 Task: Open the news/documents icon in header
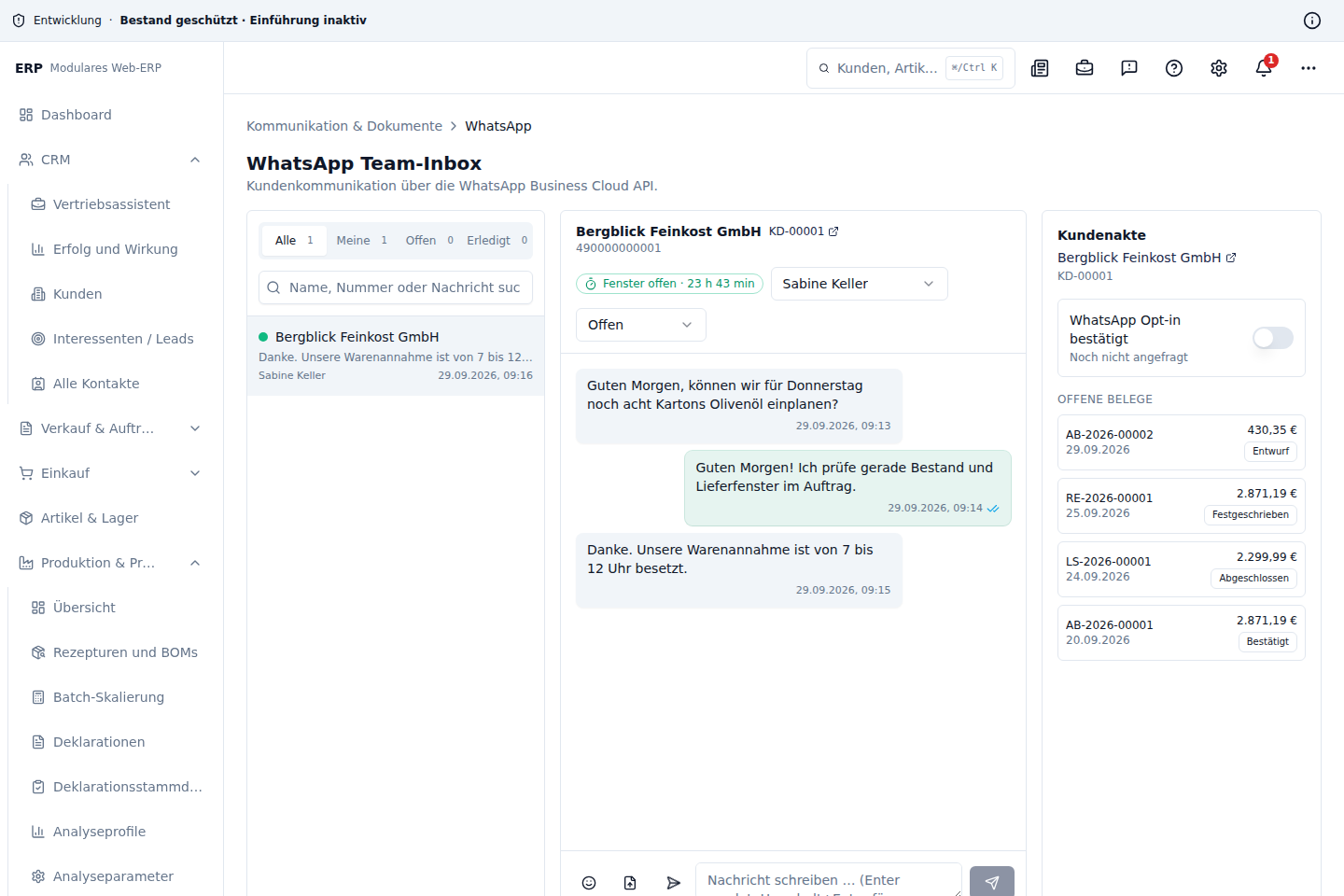pos(1040,68)
